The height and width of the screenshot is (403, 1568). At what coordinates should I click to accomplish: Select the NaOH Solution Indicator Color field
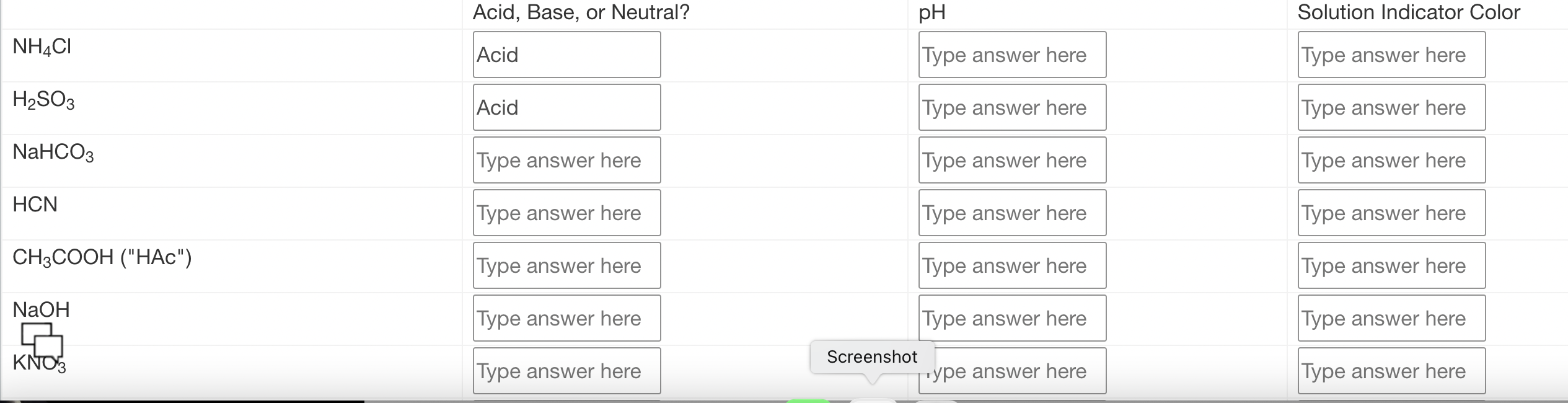(x=1391, y=318)
